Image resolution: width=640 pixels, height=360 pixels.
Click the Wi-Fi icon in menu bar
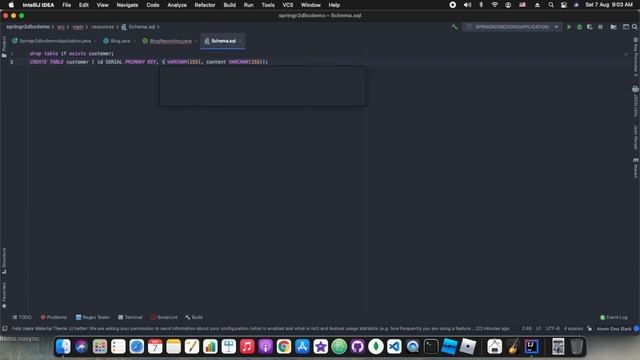(495, 5)
